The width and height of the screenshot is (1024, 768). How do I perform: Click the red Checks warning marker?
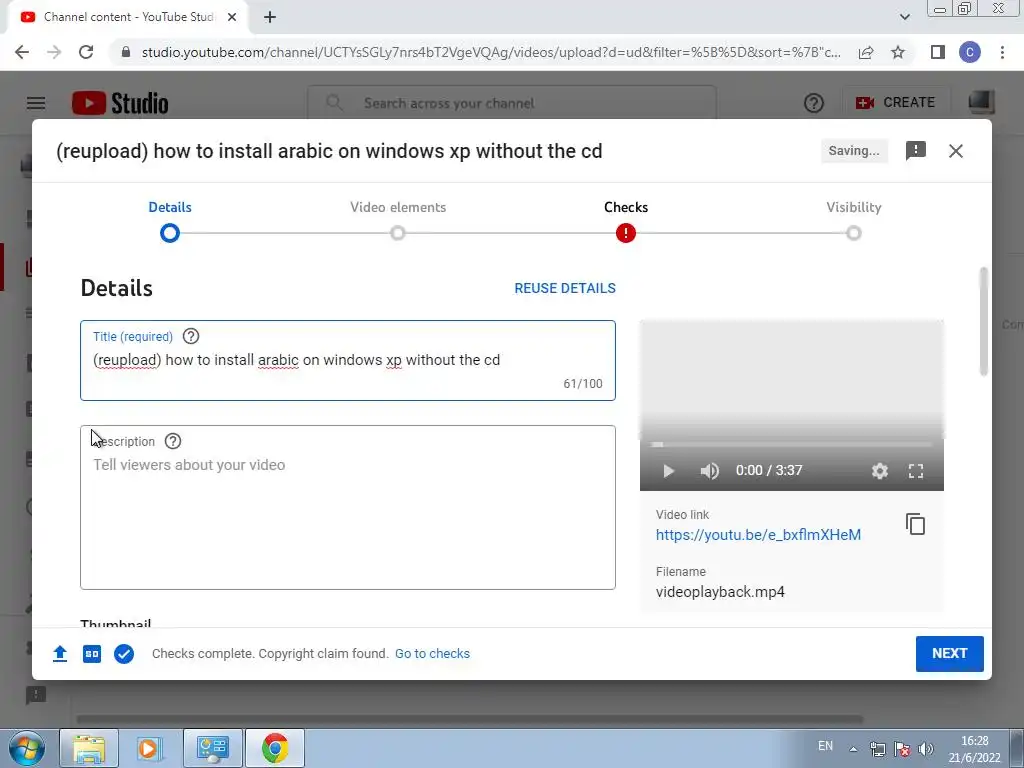point(626,233)
